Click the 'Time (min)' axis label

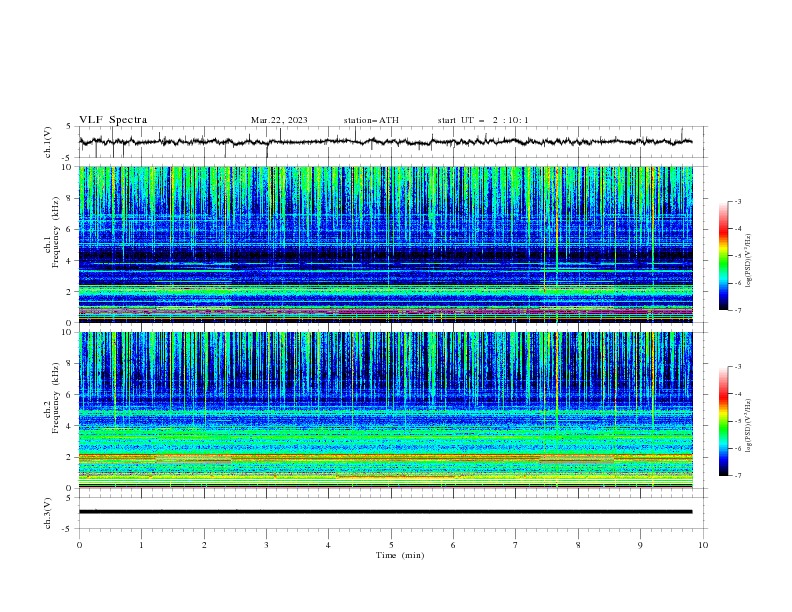(x=400, y=555)
